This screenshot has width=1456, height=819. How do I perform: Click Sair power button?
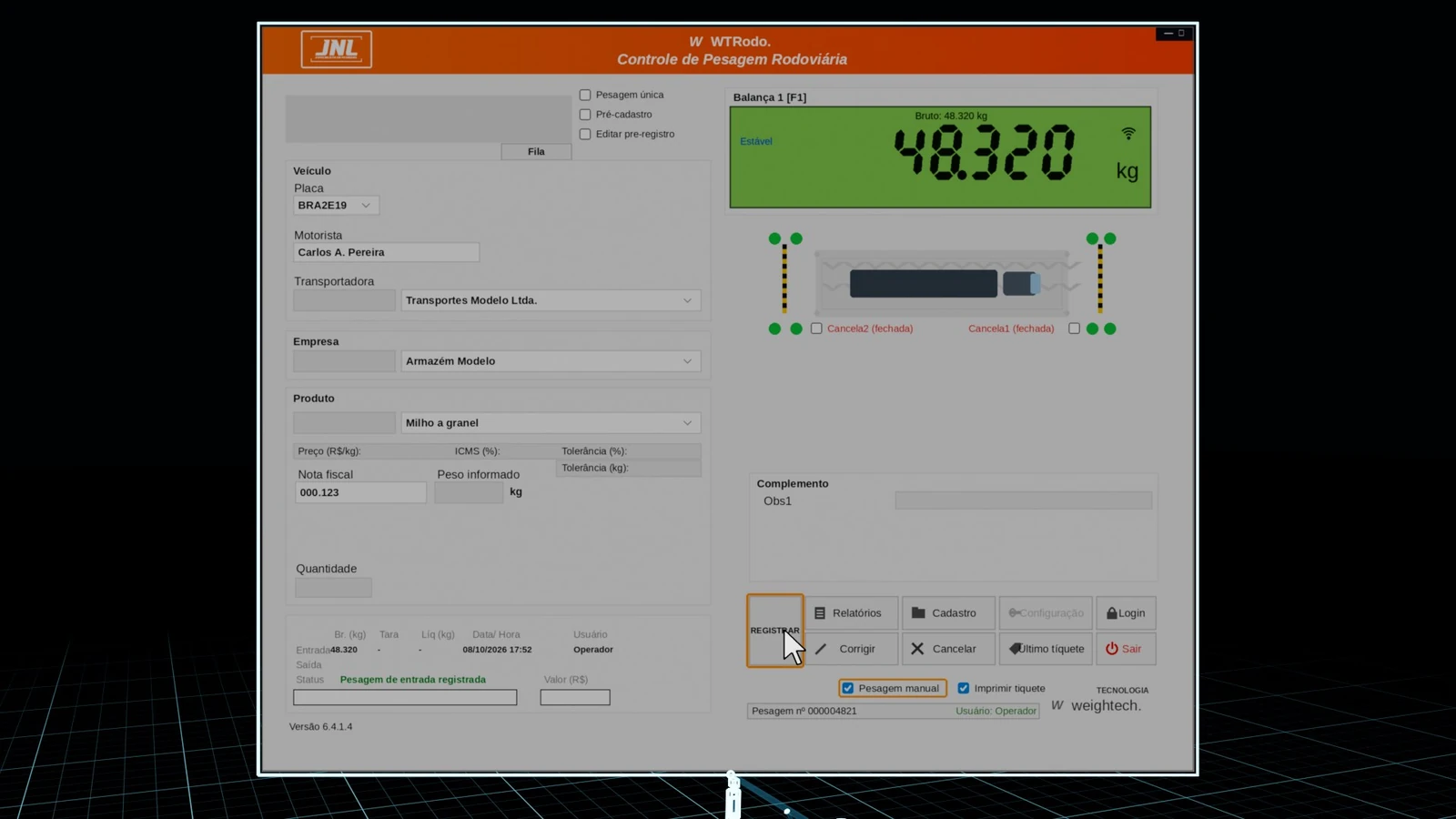click(x=1126, y=649)
